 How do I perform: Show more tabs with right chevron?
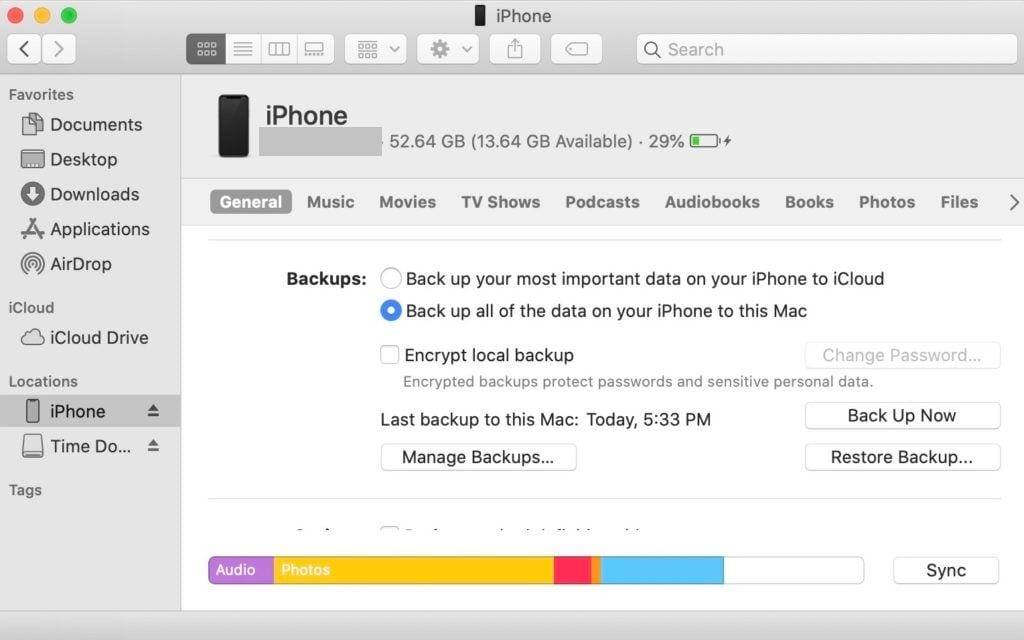[1013, 202]
